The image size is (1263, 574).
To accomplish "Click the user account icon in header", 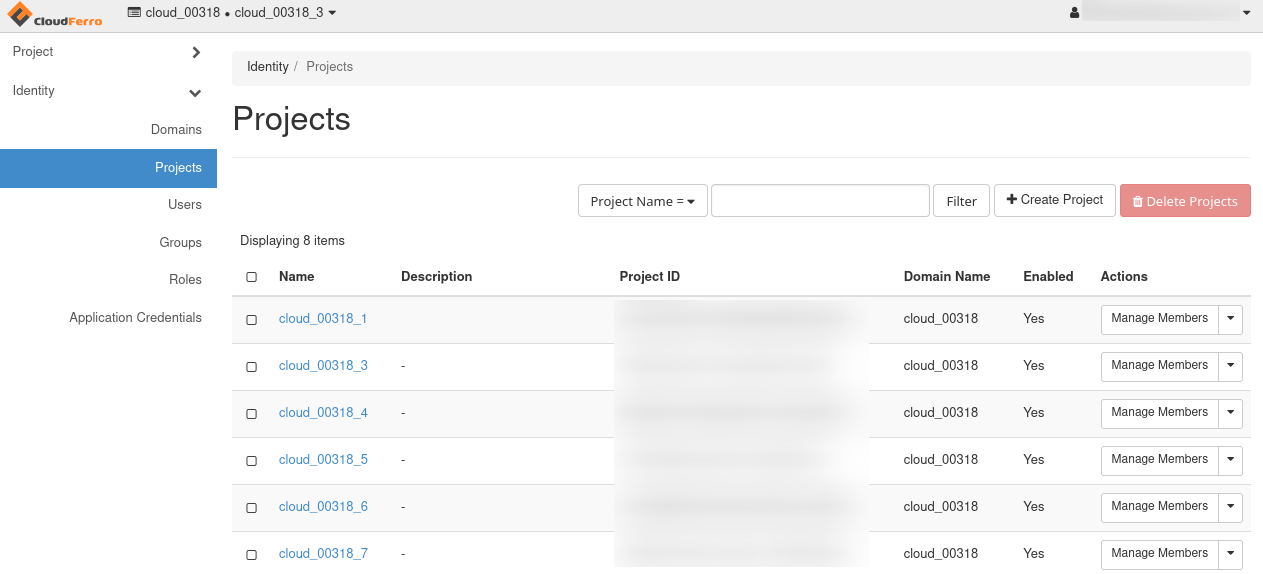I will point(1074,13).
